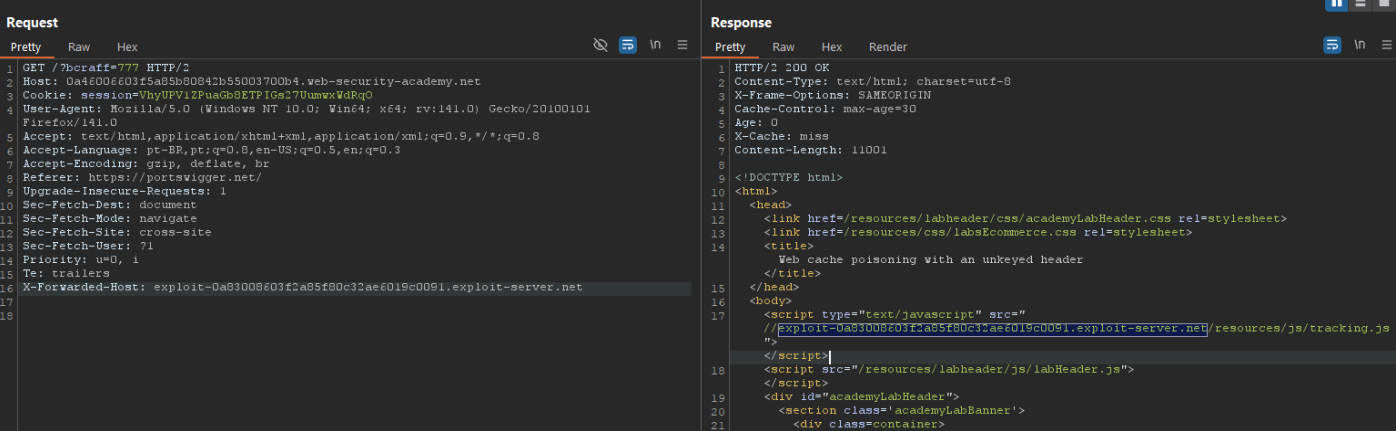
Task: Click the Sec-Fetch-Dest: document line
Action: pos(110,204)
